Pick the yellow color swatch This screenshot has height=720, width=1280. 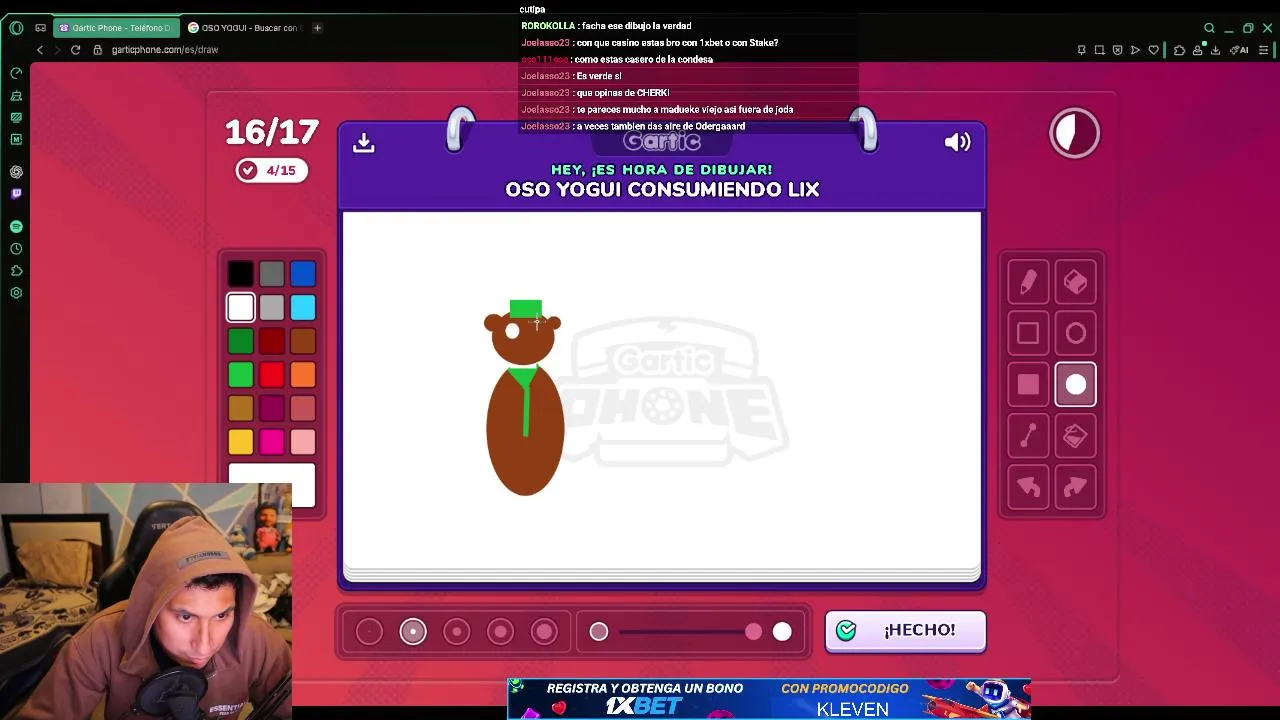point(240,442)
